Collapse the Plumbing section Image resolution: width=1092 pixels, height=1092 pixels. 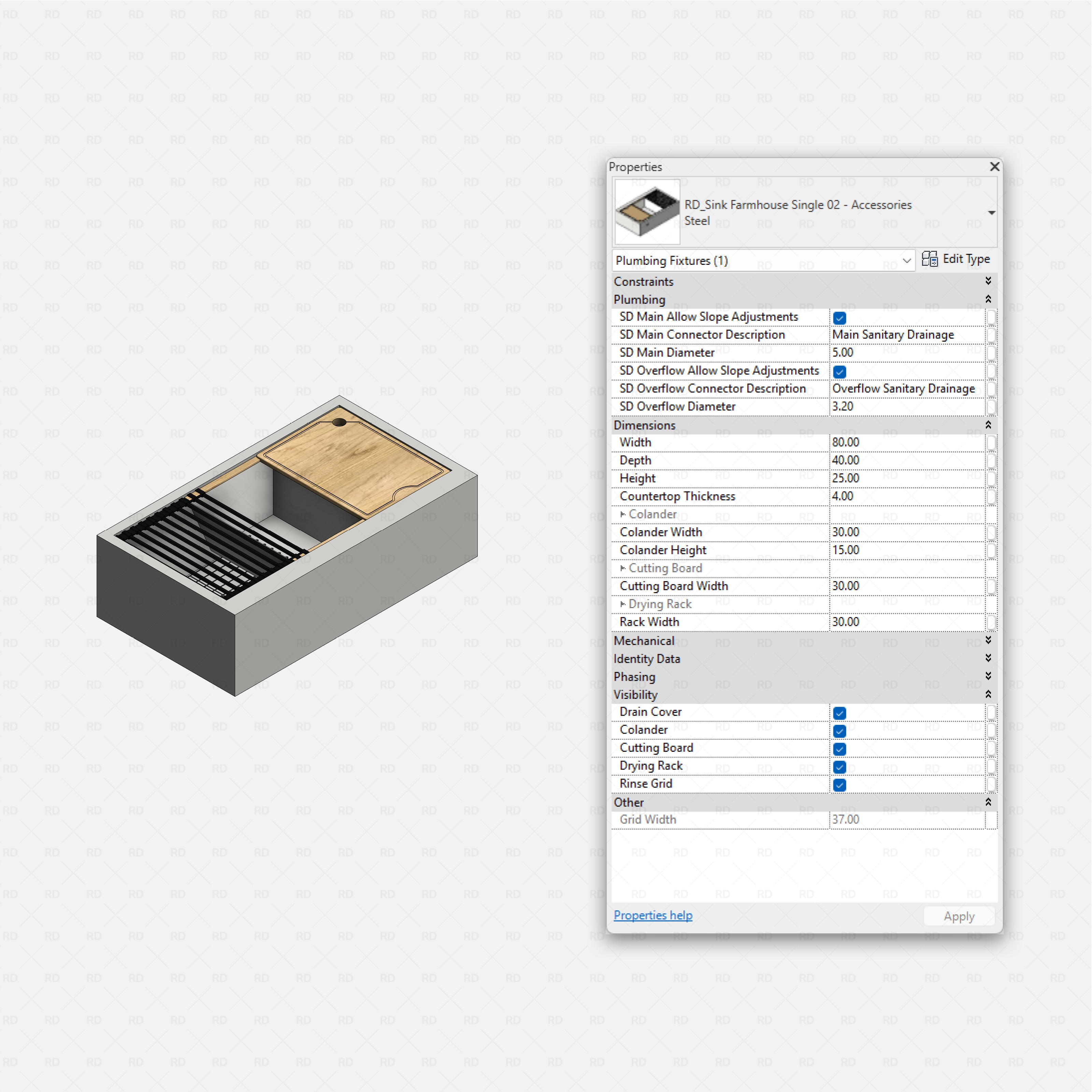click(x=988, y=299)
